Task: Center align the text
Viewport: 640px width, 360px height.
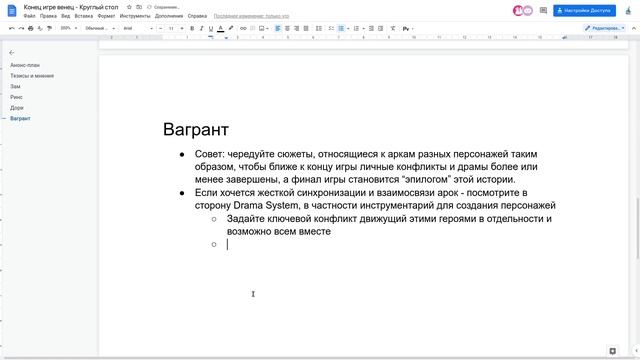Action: coord(287,28)
